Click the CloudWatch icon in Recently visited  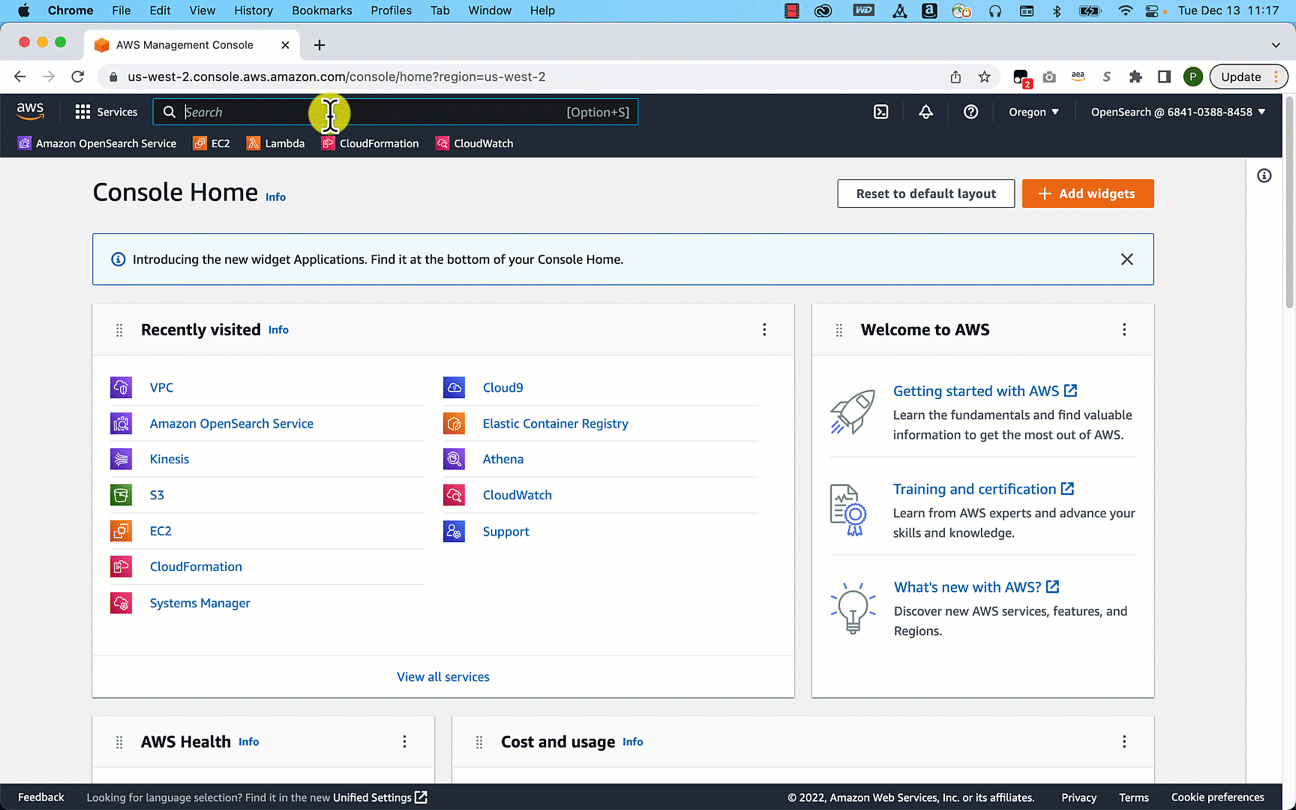click(454, 495)
